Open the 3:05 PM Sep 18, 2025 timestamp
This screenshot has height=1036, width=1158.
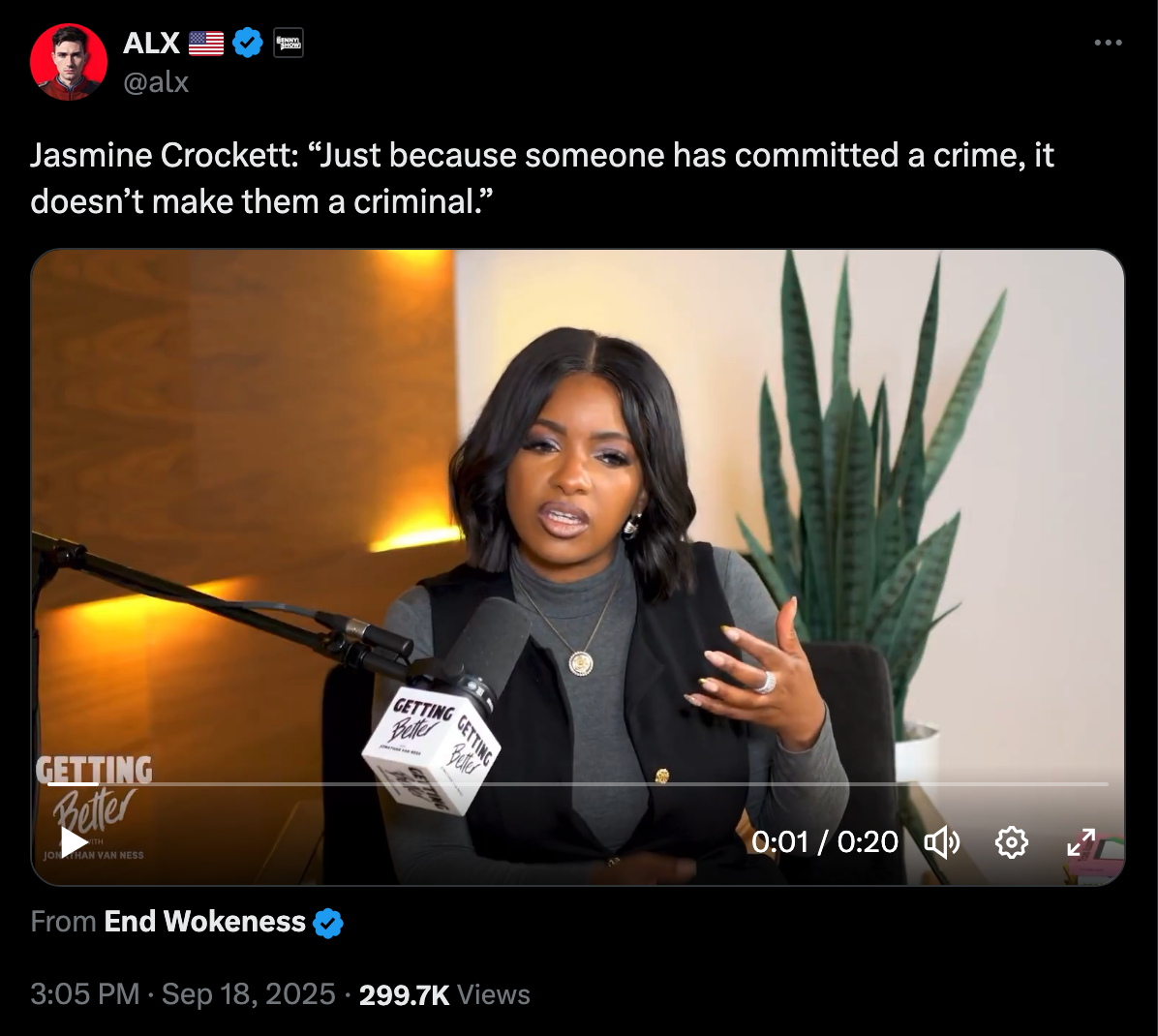pos(183,994)
